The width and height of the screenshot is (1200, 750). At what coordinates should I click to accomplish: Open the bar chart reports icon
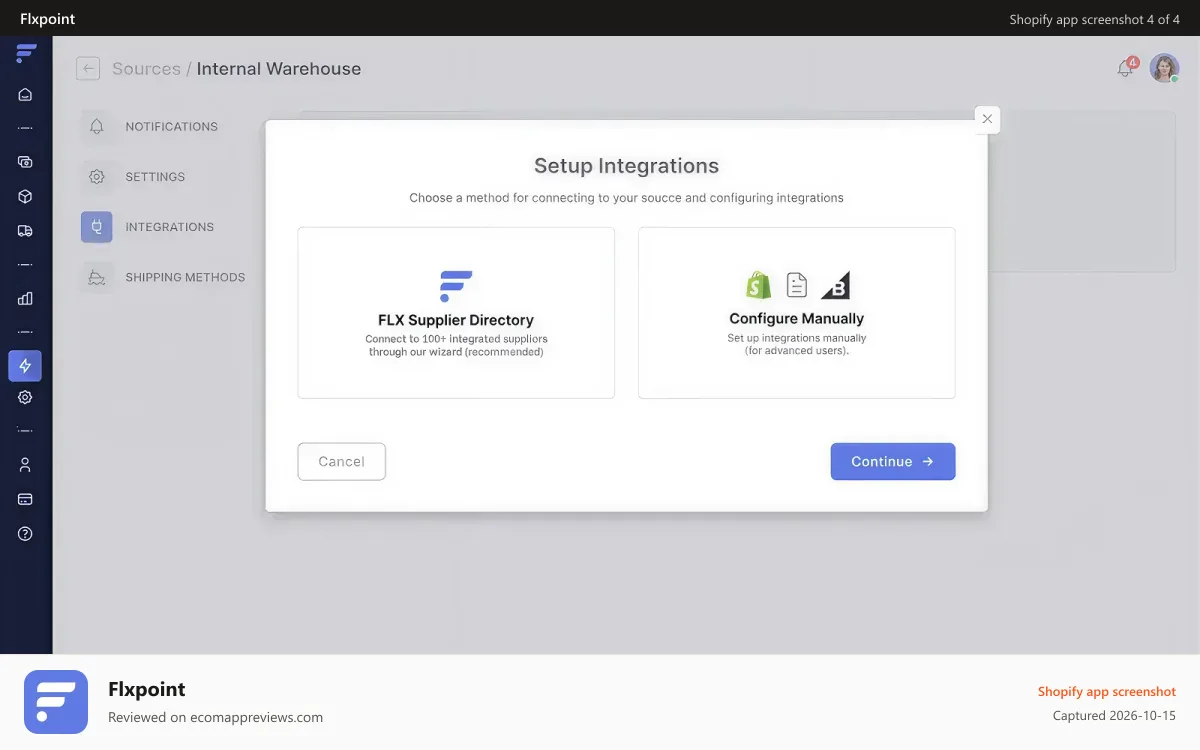(x=25, y=298)
